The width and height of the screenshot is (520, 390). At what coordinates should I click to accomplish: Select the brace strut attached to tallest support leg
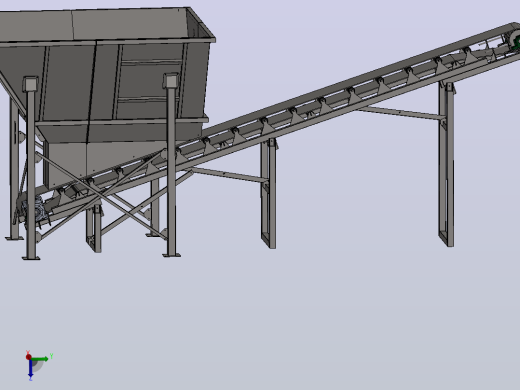coord(400,112)
